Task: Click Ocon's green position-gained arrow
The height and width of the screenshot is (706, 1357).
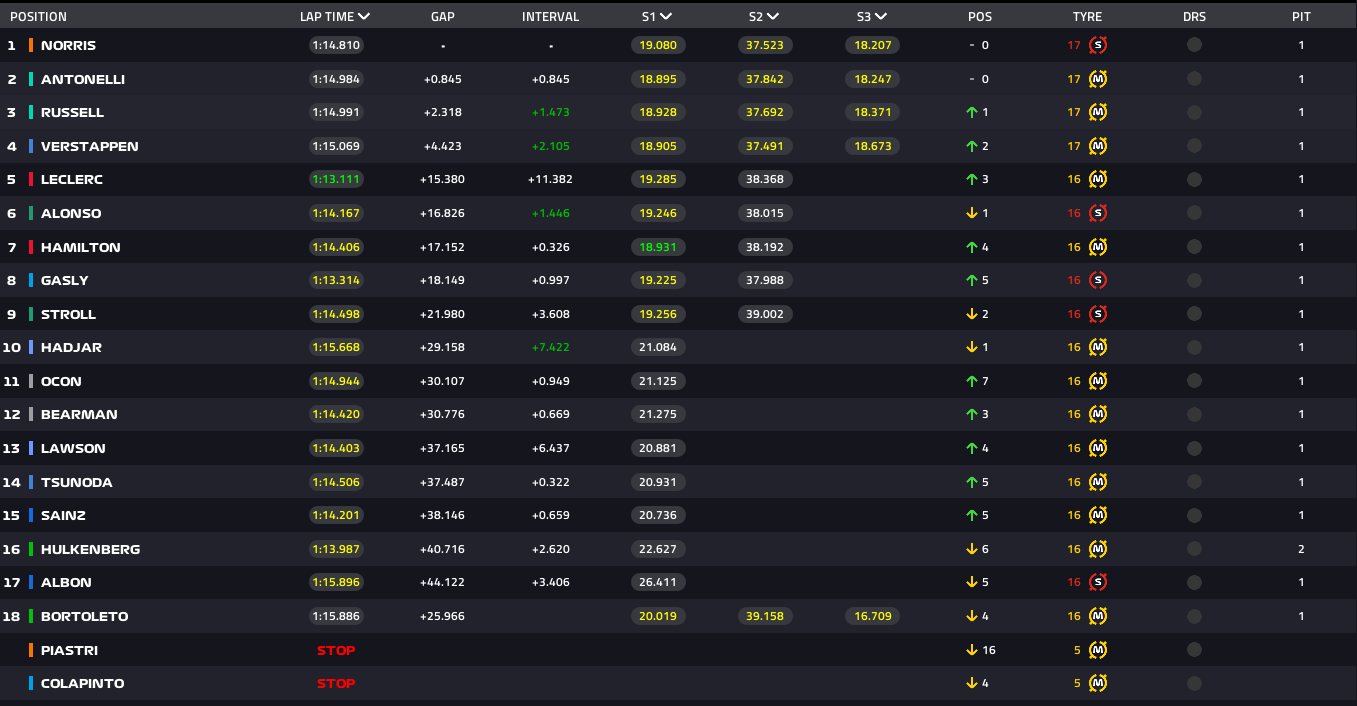Action: 971,381
